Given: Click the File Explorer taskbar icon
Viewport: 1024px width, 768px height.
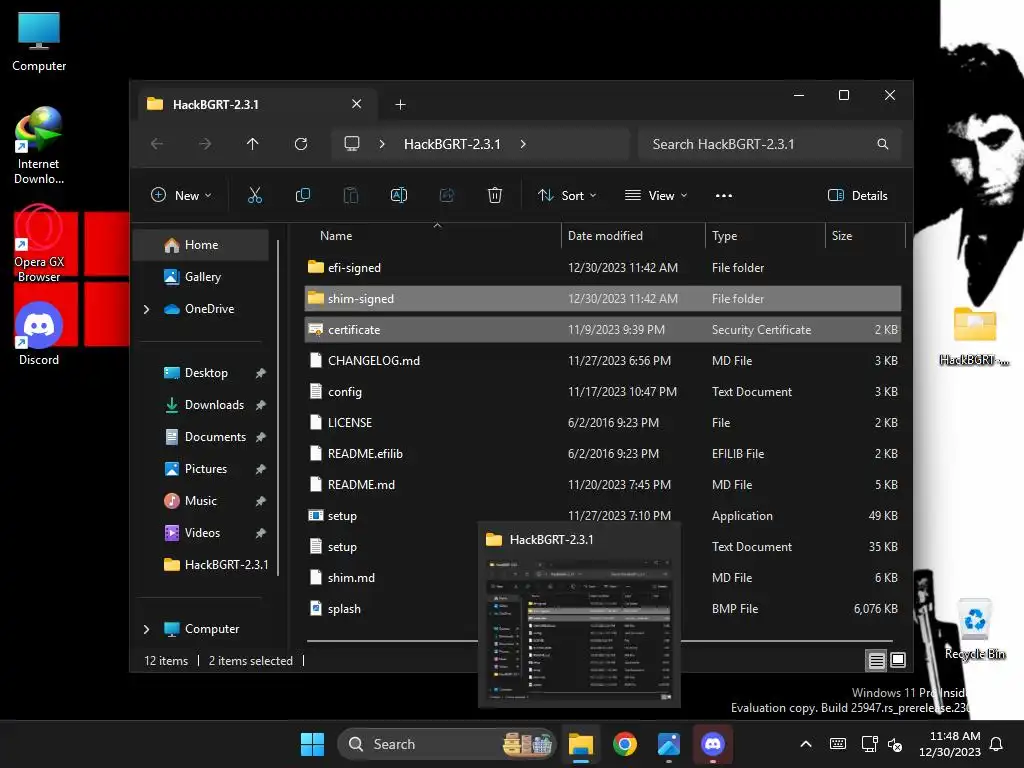Looking at the screenshot, I should (x=581, y=744).
